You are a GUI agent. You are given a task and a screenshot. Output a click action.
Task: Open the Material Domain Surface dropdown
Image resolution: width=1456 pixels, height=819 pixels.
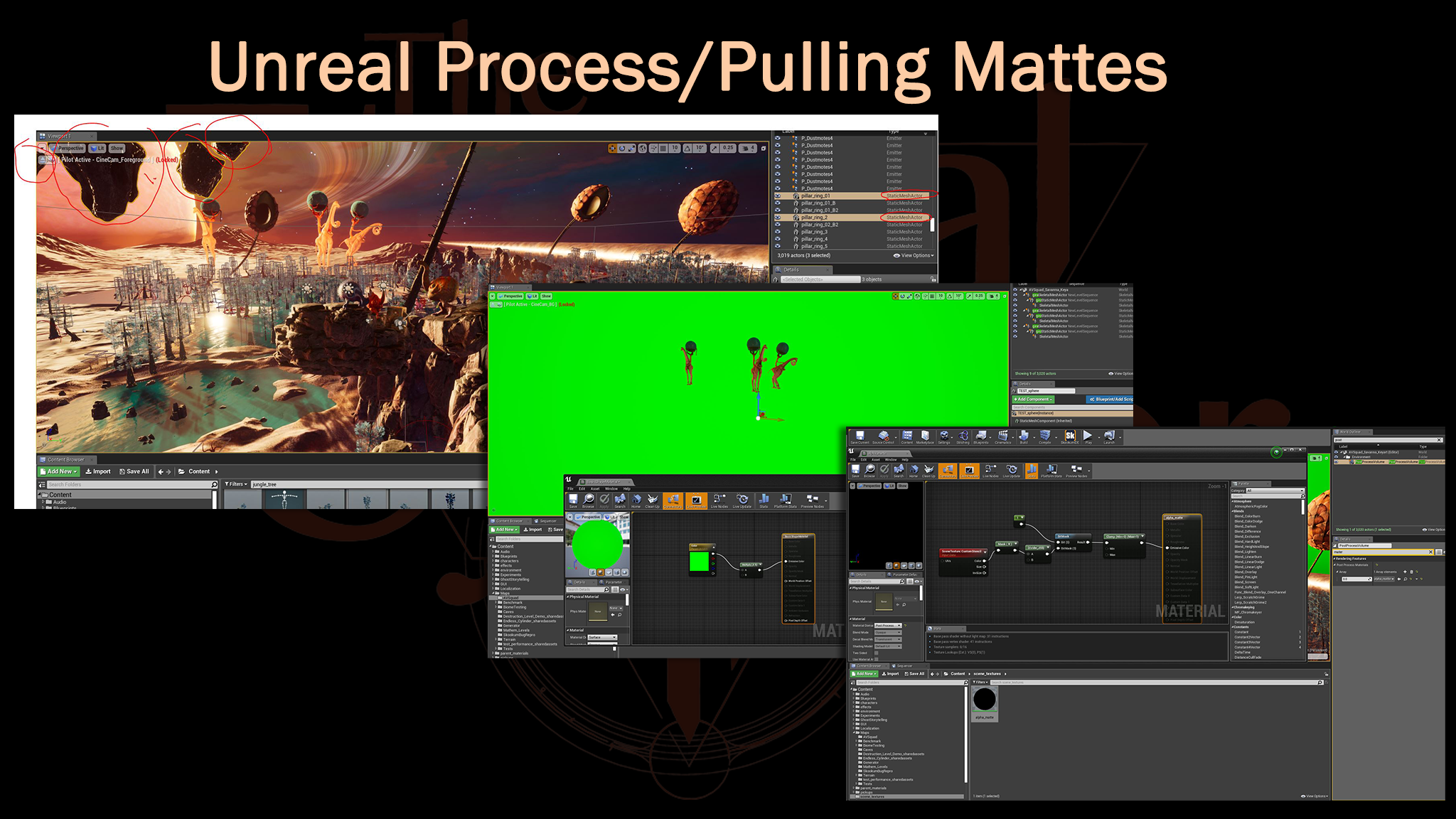[602, 637]
